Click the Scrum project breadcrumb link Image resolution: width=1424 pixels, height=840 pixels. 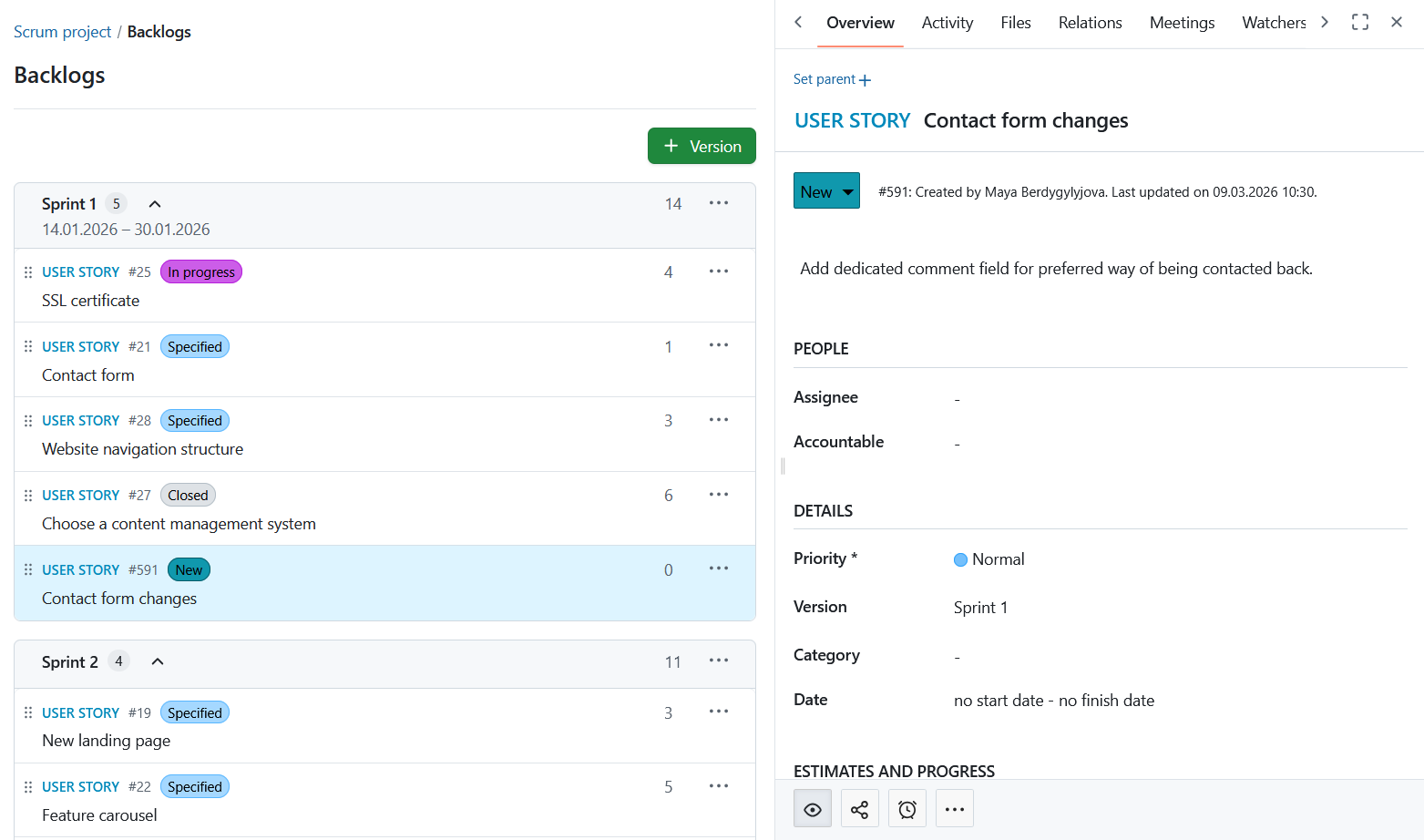(x=62, y=31)
